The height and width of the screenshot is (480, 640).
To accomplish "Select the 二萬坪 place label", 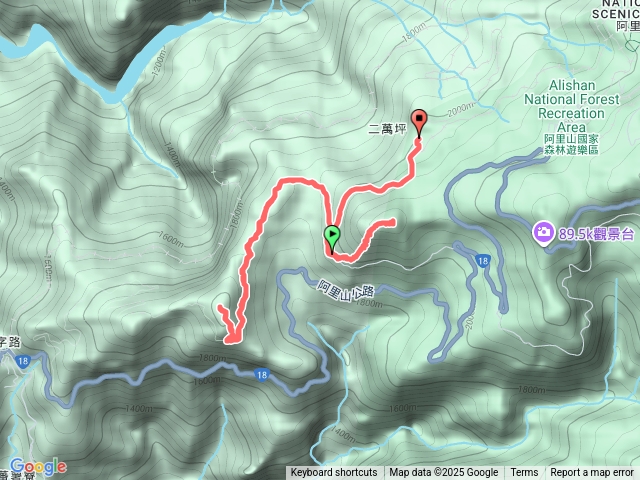I will point(387,129).
